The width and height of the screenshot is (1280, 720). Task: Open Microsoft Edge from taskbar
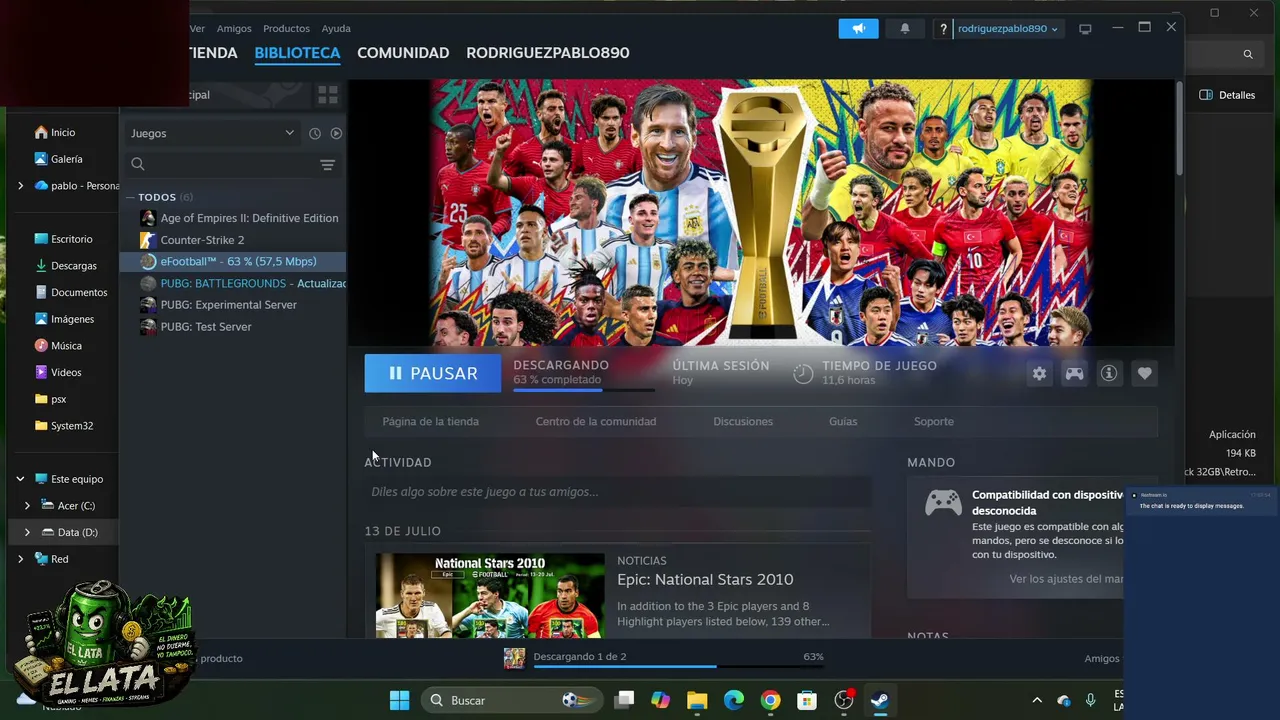pos(734,700)
